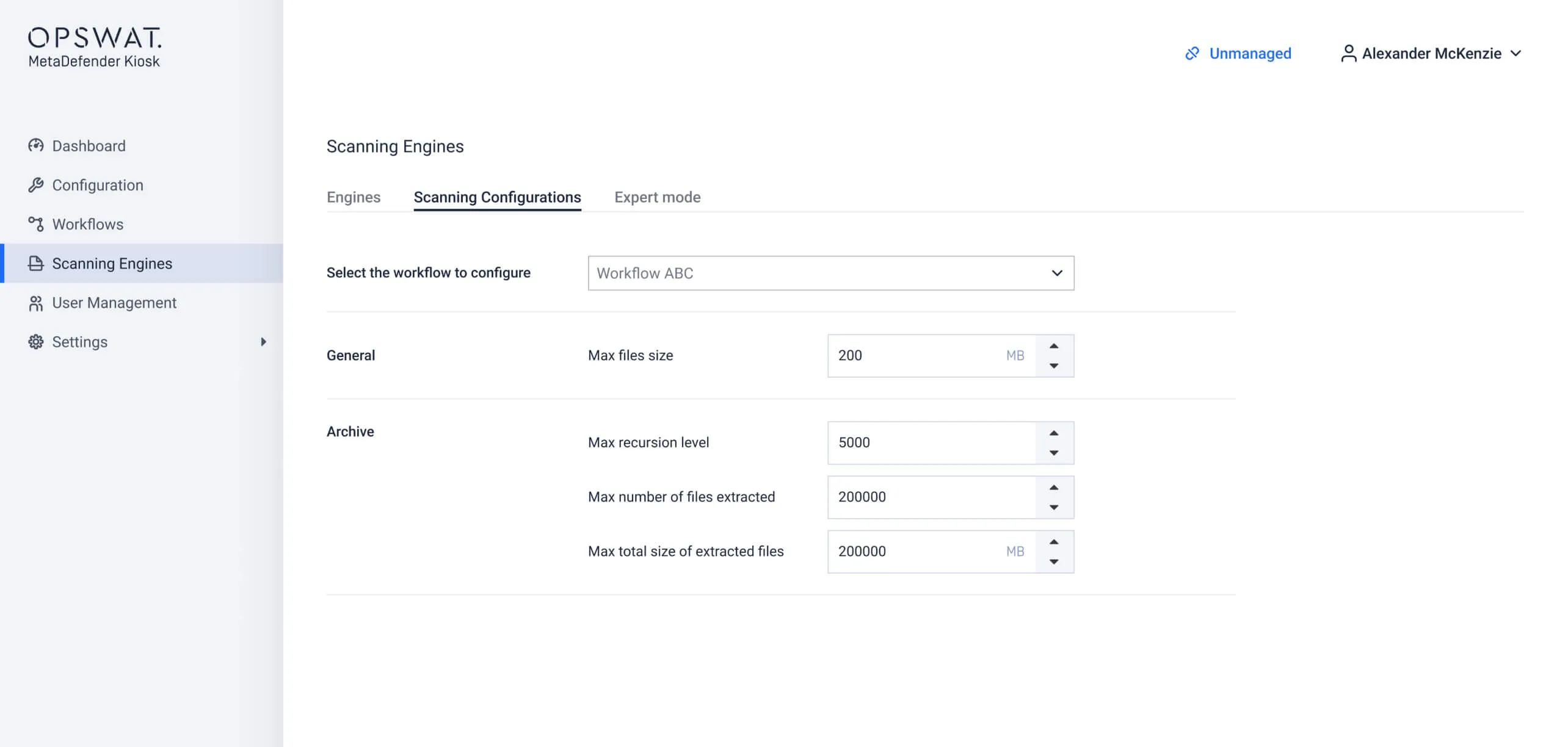The image size is (1568, 747).
Task: Open the Expert mode tab
Action: point(658,197)
